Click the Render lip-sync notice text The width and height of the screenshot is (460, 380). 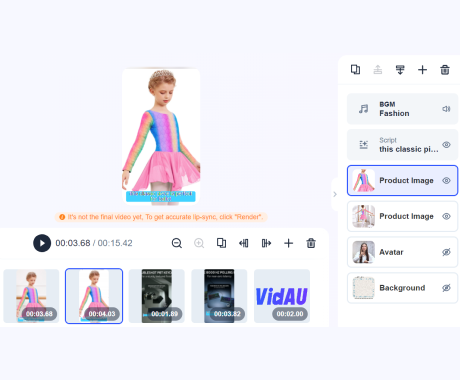[x=161, y=217]
